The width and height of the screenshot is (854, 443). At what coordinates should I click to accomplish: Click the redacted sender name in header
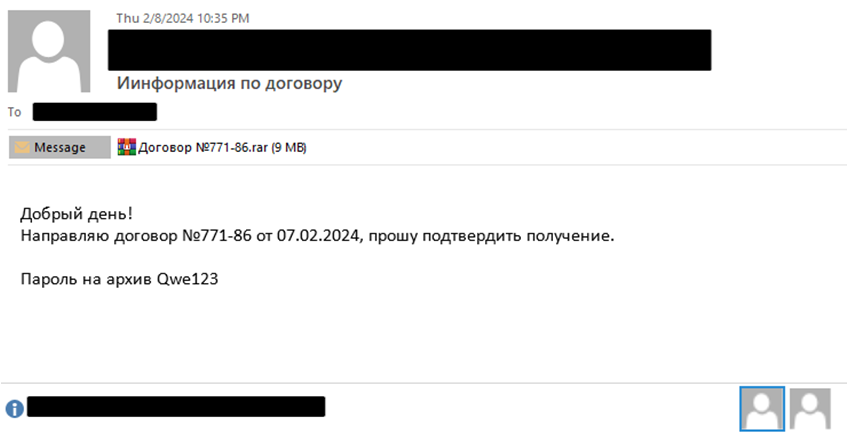coord(410,50)
